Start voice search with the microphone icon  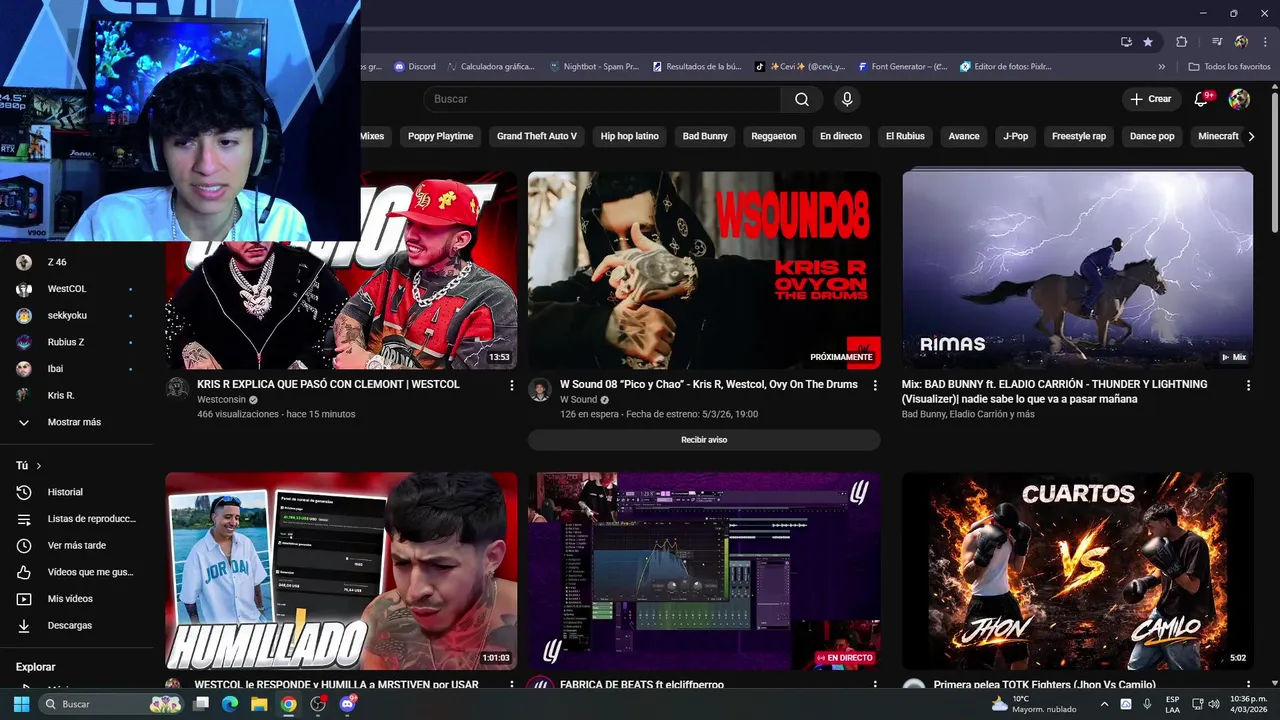coord(847,99)
